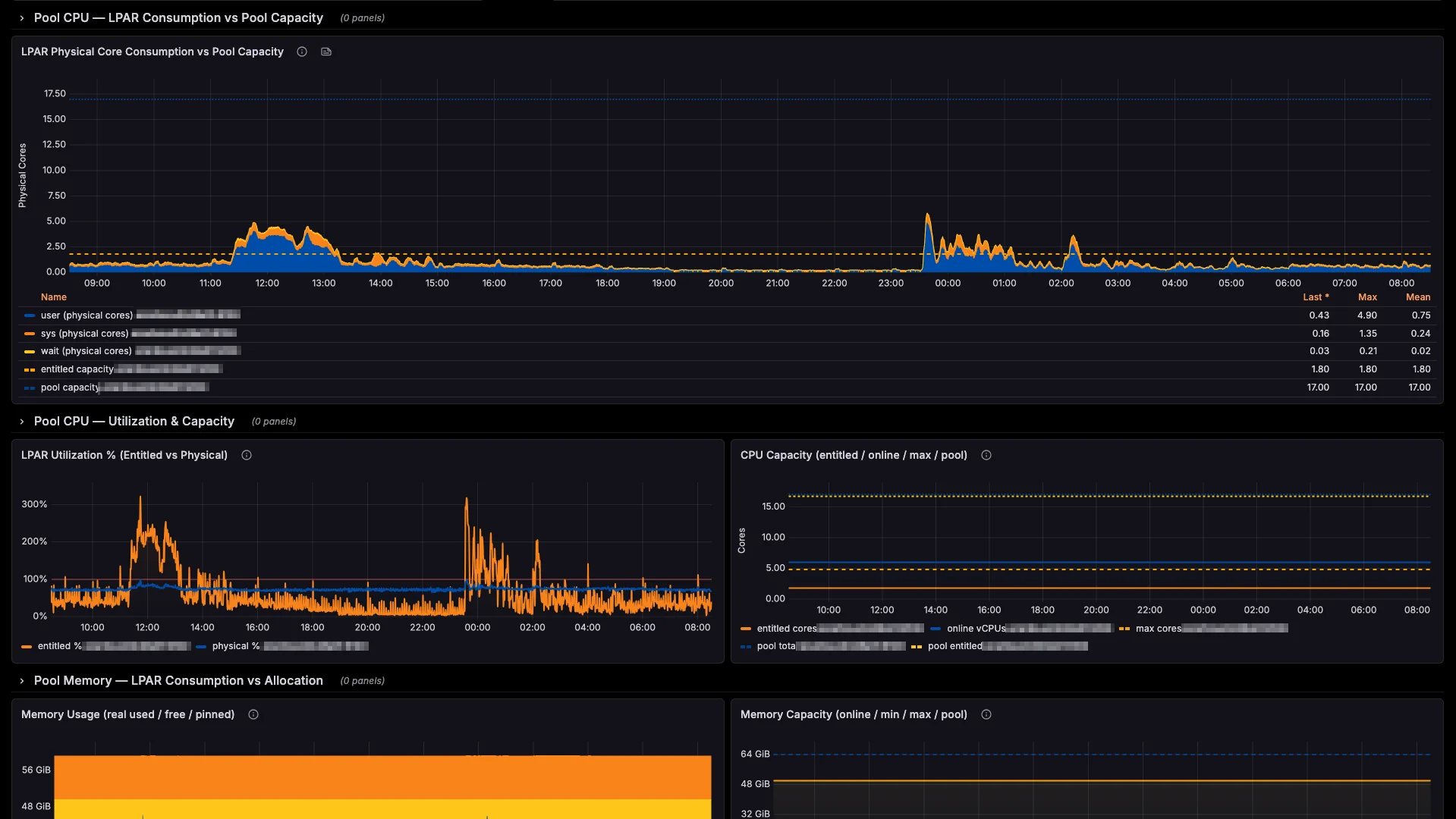
Task: Open the Memory Capacity panel title menu
Action: point(854,714)
